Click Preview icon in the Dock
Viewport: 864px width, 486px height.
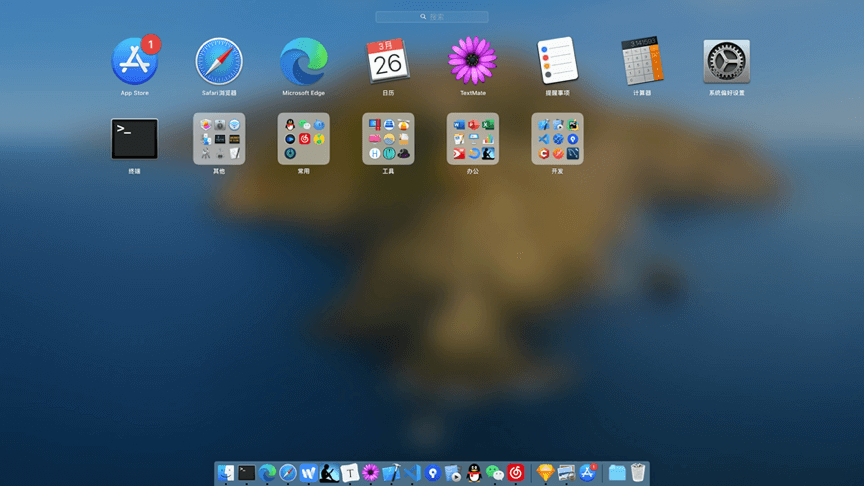pyautogui.click(x=566, y=473)
